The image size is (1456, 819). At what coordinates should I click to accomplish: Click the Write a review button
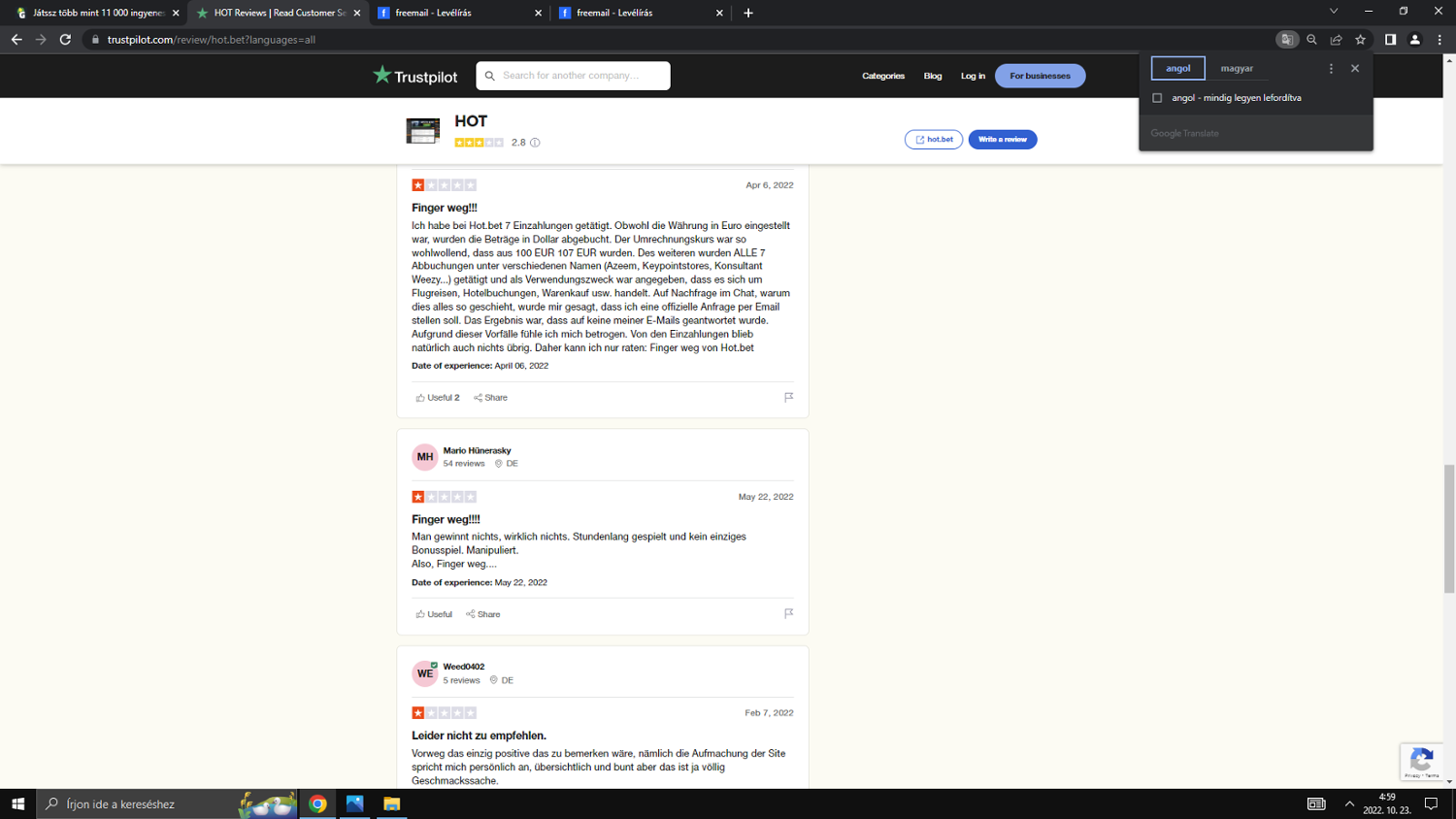1003,140
